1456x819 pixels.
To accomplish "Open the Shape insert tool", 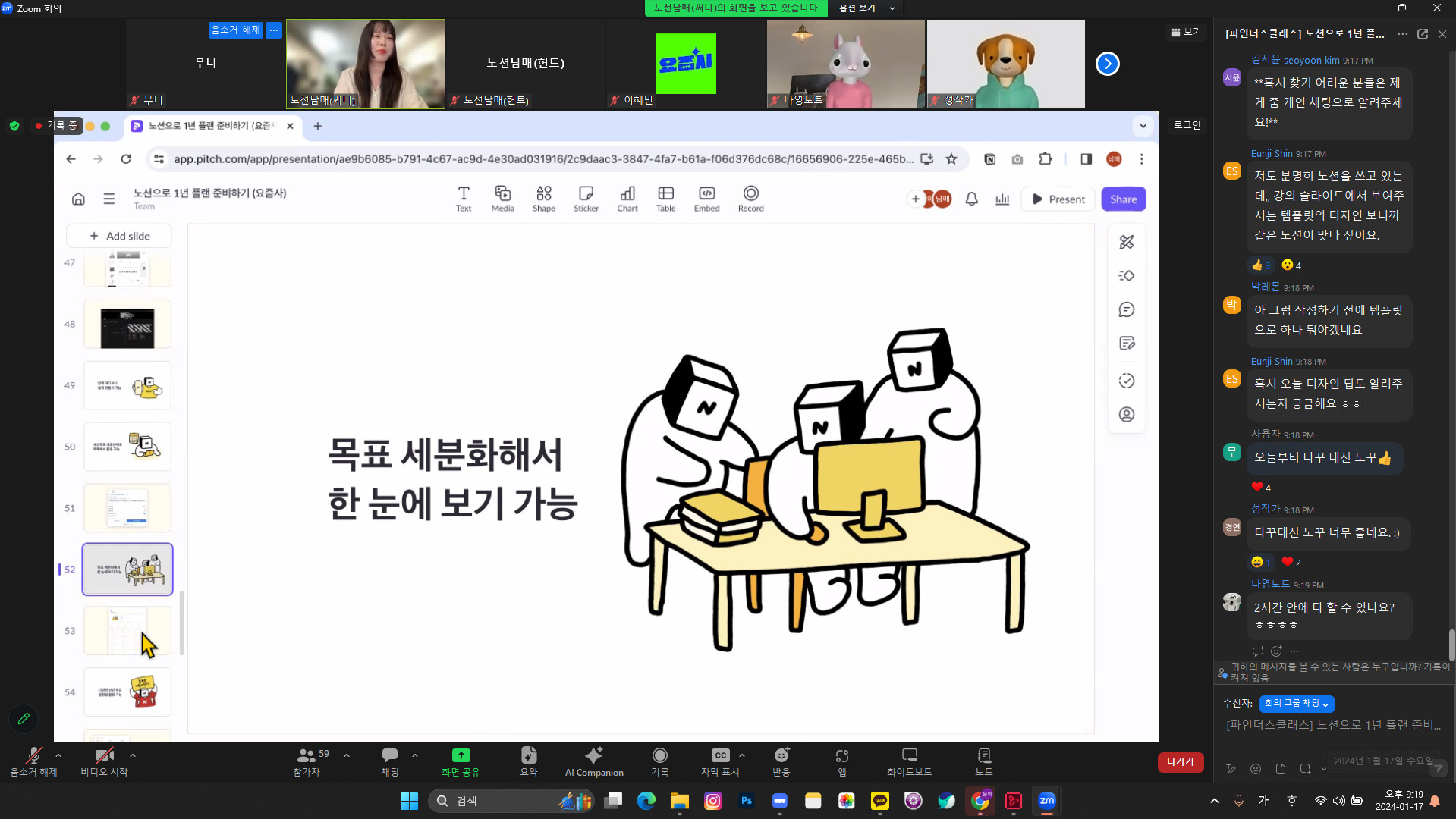I will pyautogui.click(x=544, y=199).
